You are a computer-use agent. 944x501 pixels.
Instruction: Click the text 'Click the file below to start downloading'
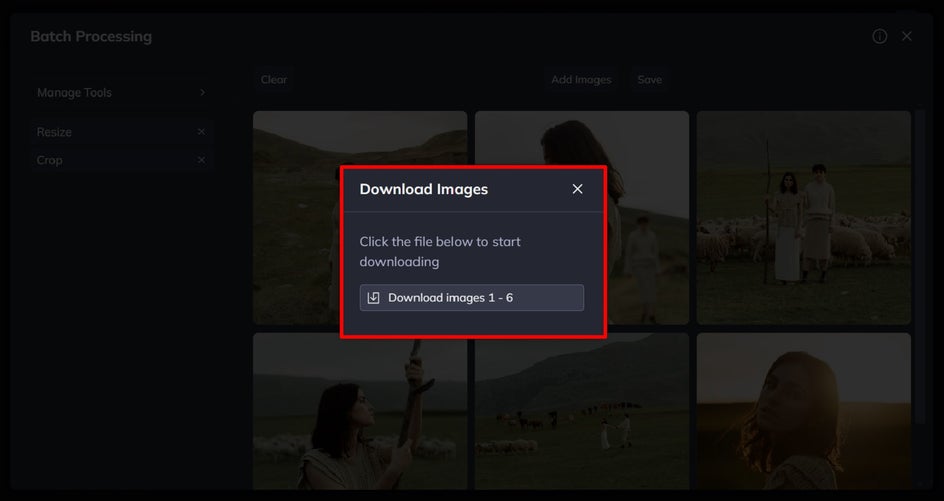440,252
